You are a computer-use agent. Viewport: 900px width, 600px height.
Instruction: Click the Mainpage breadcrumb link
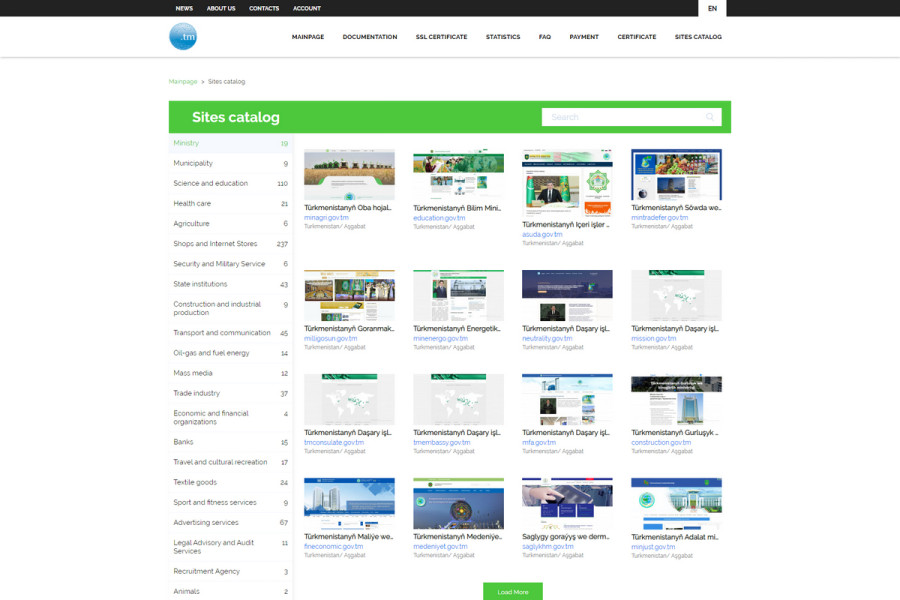coord(183,81)
